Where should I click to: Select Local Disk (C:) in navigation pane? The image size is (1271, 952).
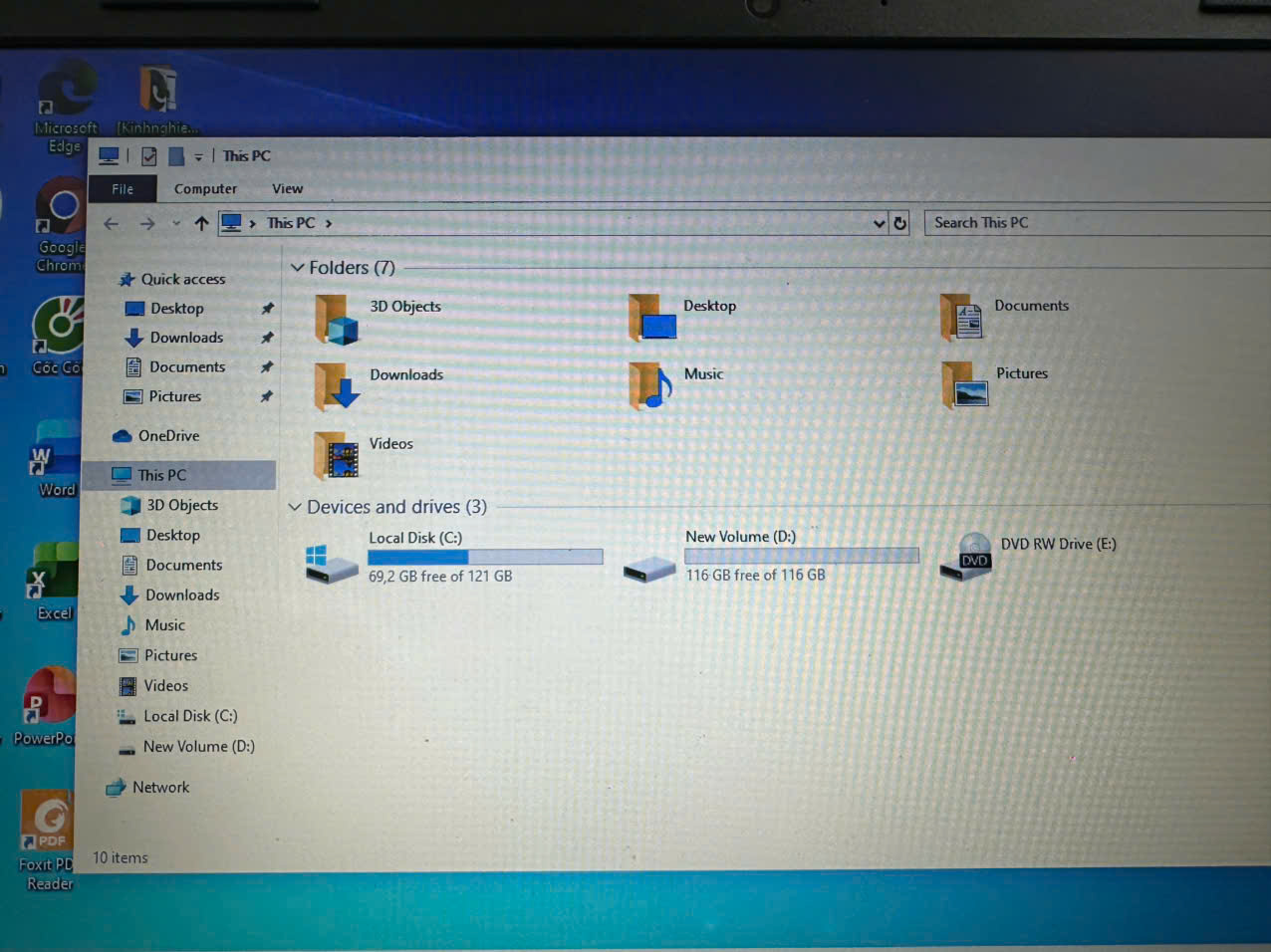(x=177, y=716)
